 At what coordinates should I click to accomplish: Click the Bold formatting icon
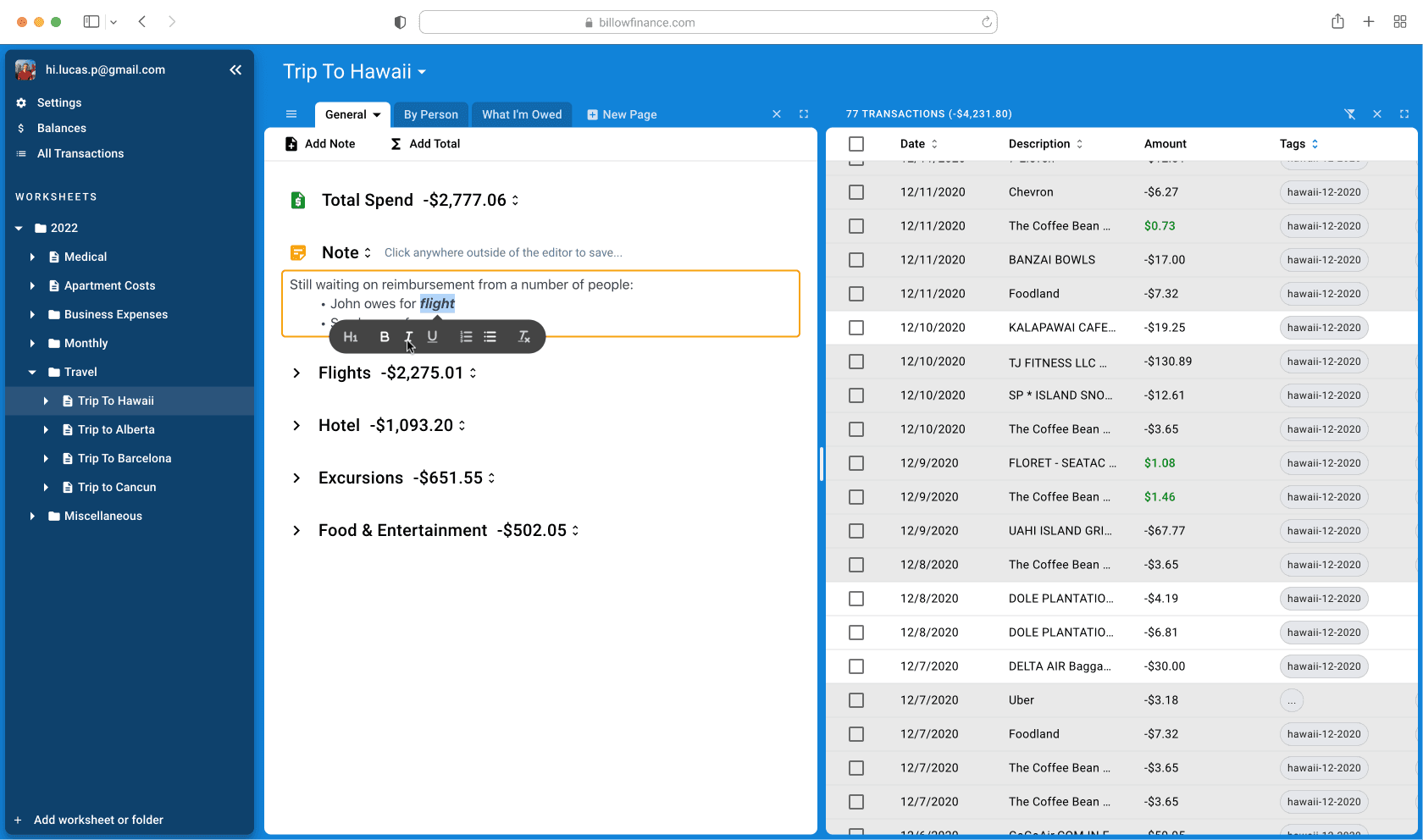(x=385, y=337)
